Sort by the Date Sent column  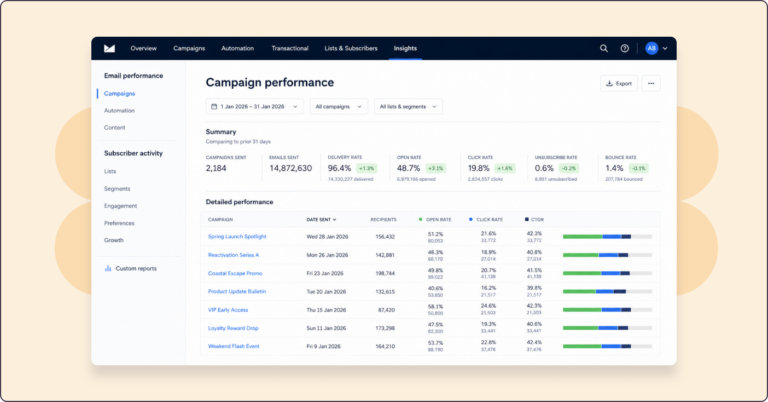(321, 219)
